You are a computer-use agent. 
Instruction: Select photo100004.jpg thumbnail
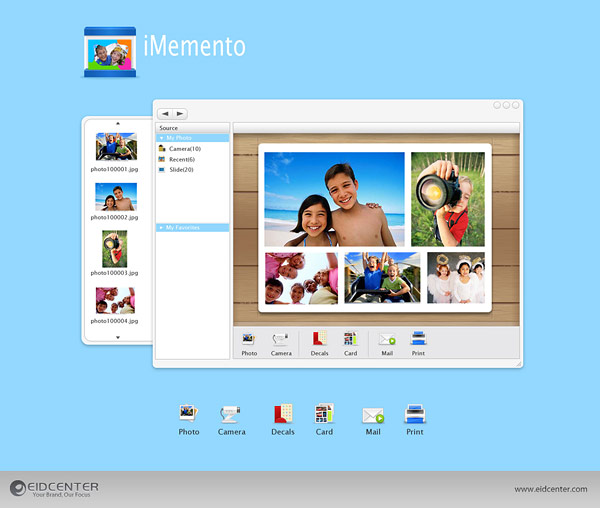tap(115, 301)
